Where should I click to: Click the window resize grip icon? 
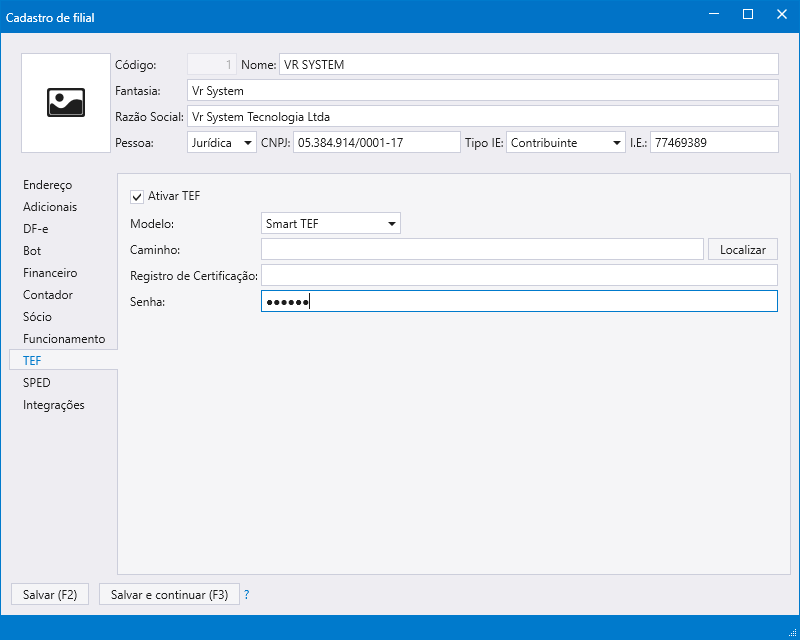793,633
